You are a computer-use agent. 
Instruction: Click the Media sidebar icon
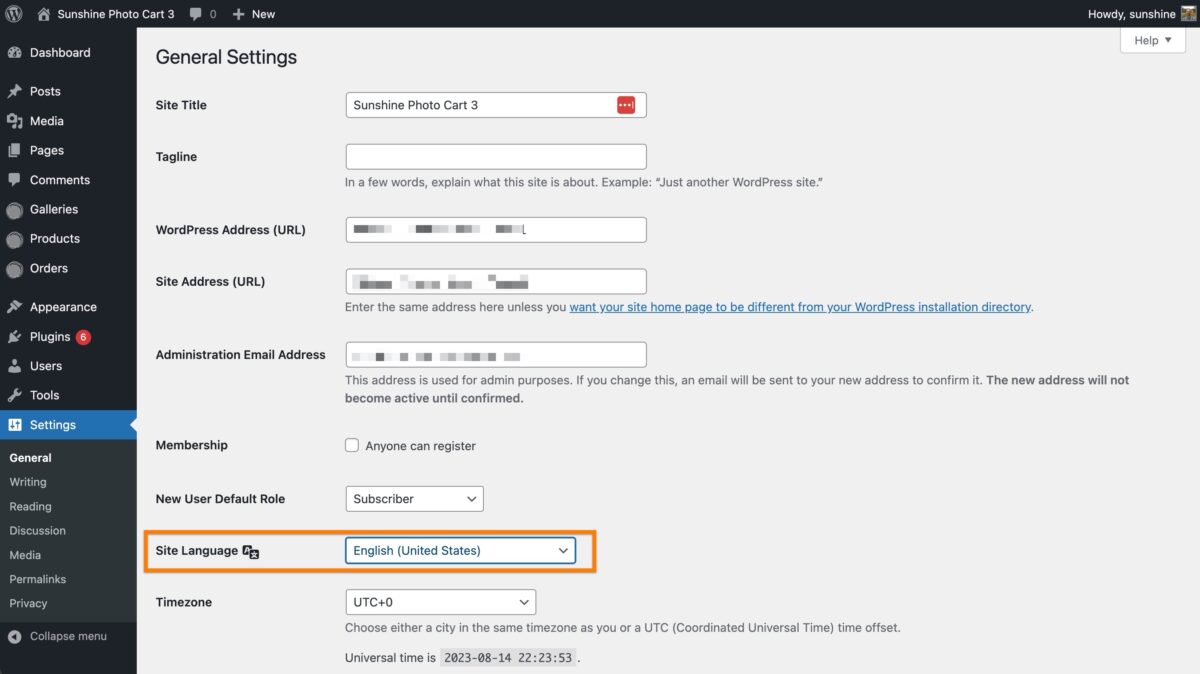pos(14,121)
